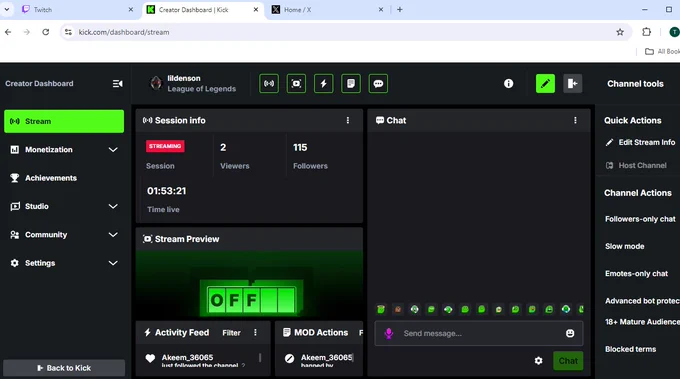The width and height of the screenshot is (680, 379).
Task: Click the Send message input field
Action: point(479,333)
